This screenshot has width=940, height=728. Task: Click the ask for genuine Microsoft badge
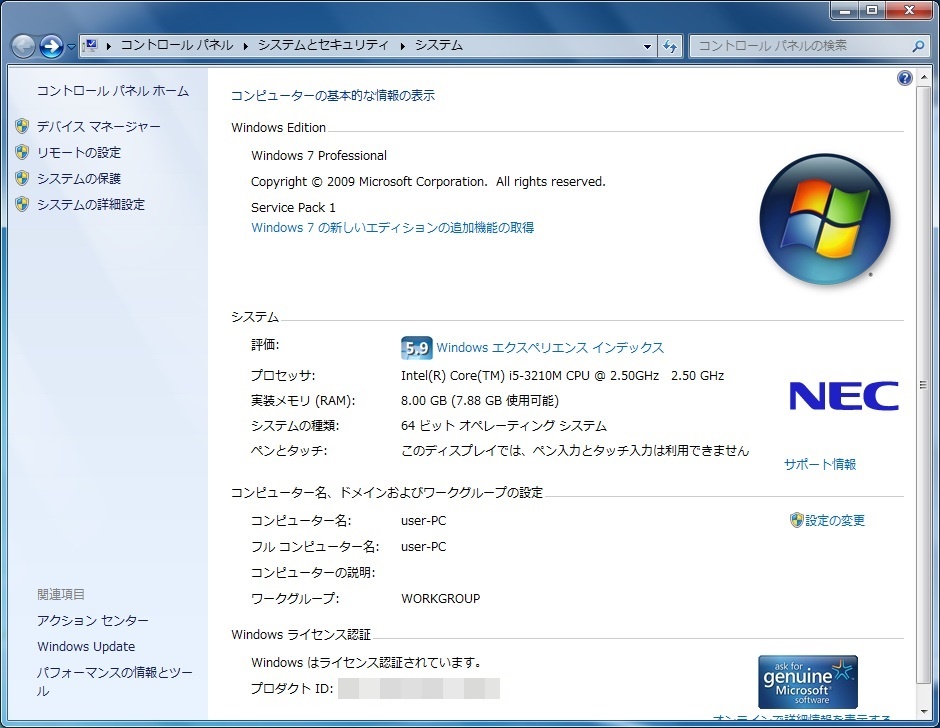(x=808, y=682)
